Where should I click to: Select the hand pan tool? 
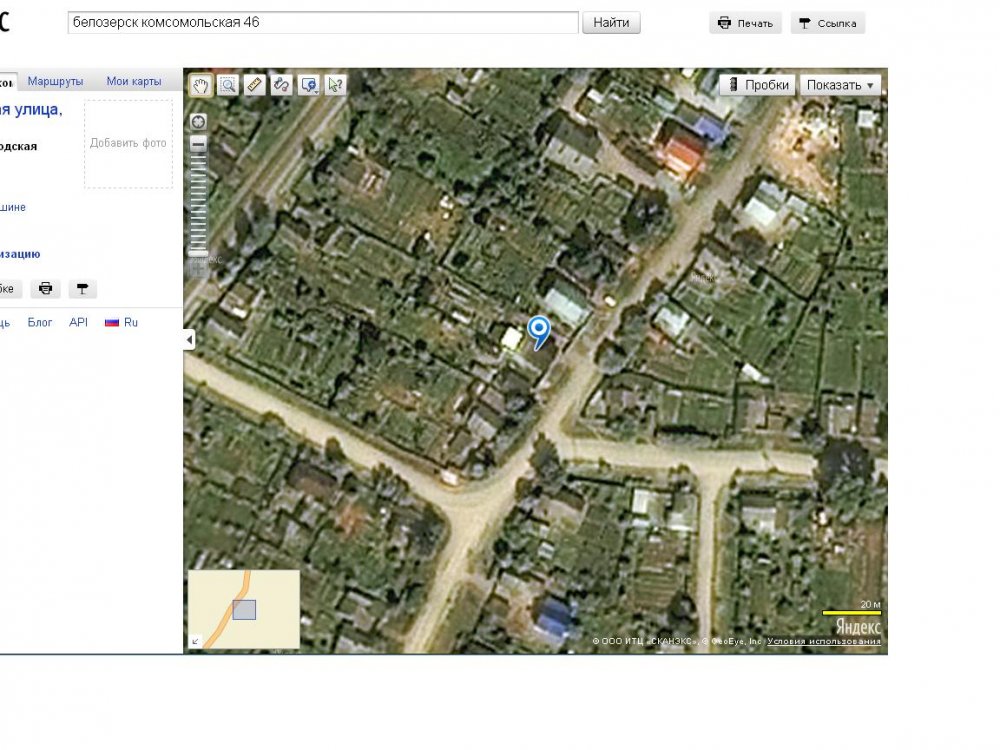(x=201, y=85)
